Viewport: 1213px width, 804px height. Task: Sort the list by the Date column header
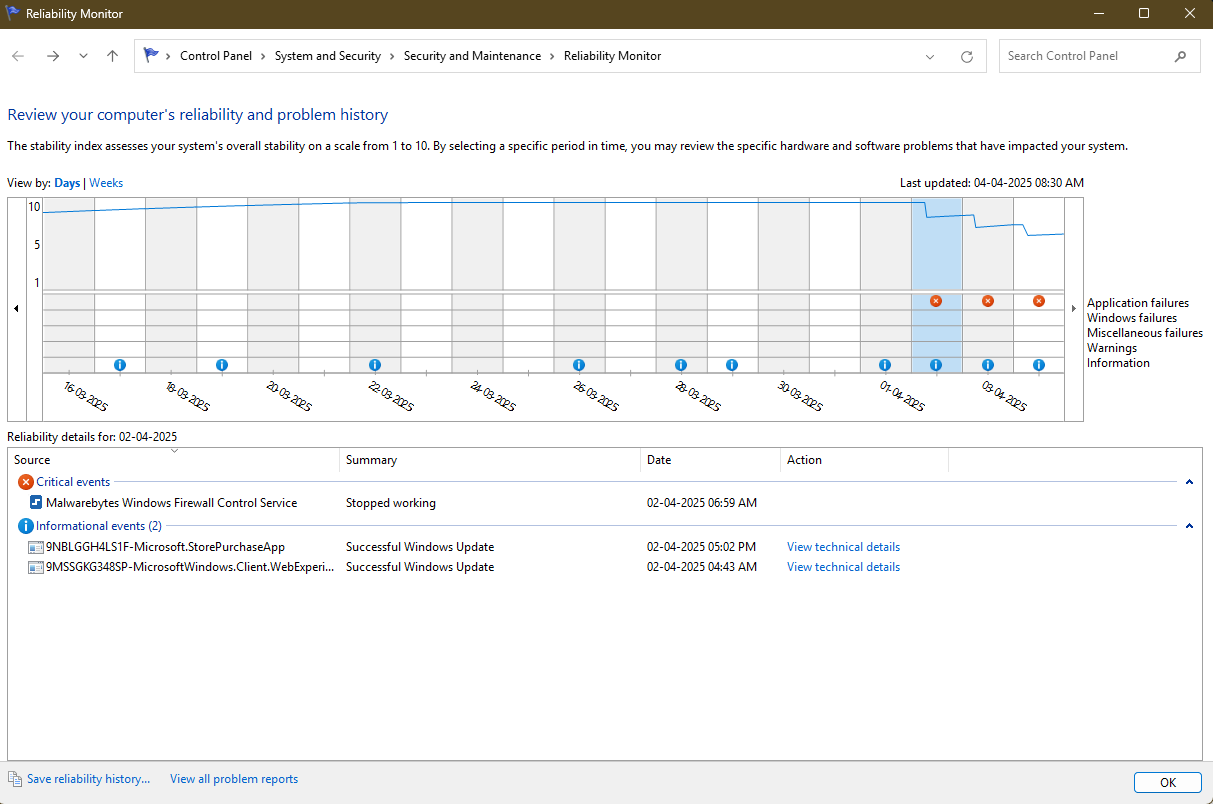pos(709,460)
